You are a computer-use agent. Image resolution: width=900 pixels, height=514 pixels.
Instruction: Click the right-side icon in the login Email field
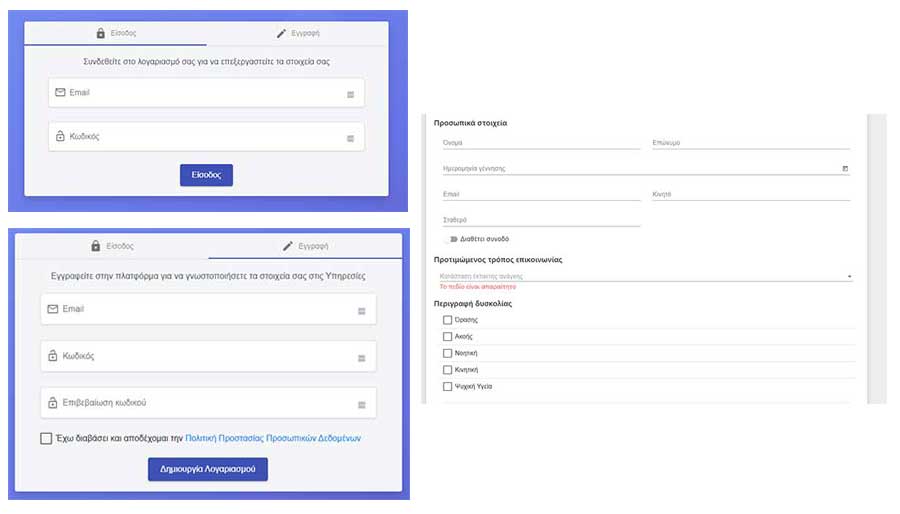pyautogui.click(x=350, y=95)
